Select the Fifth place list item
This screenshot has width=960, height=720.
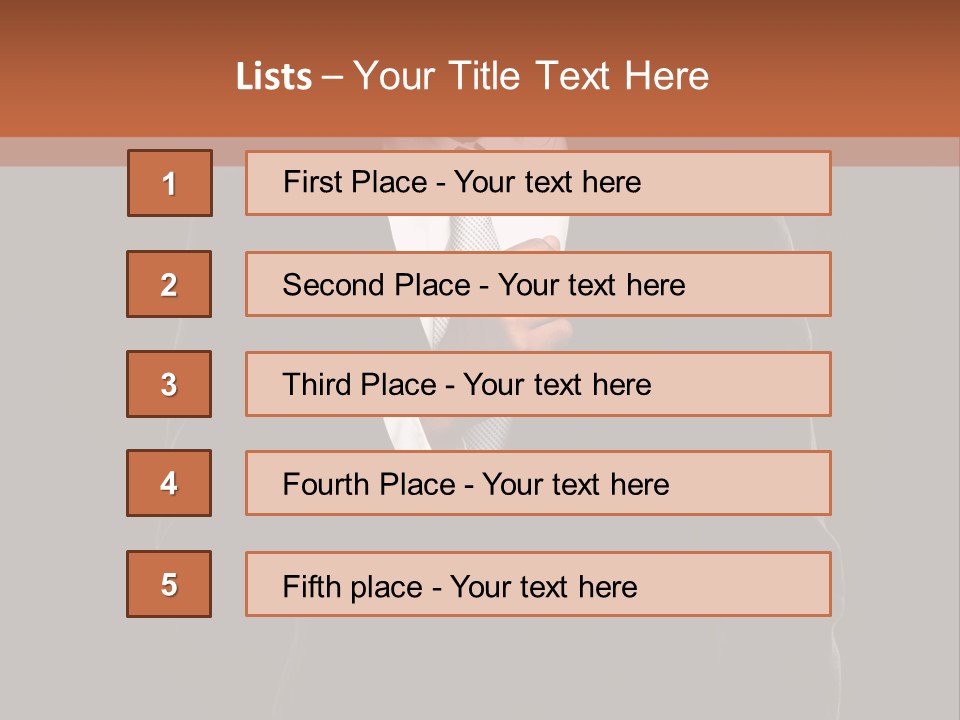[x=538, y=584]
